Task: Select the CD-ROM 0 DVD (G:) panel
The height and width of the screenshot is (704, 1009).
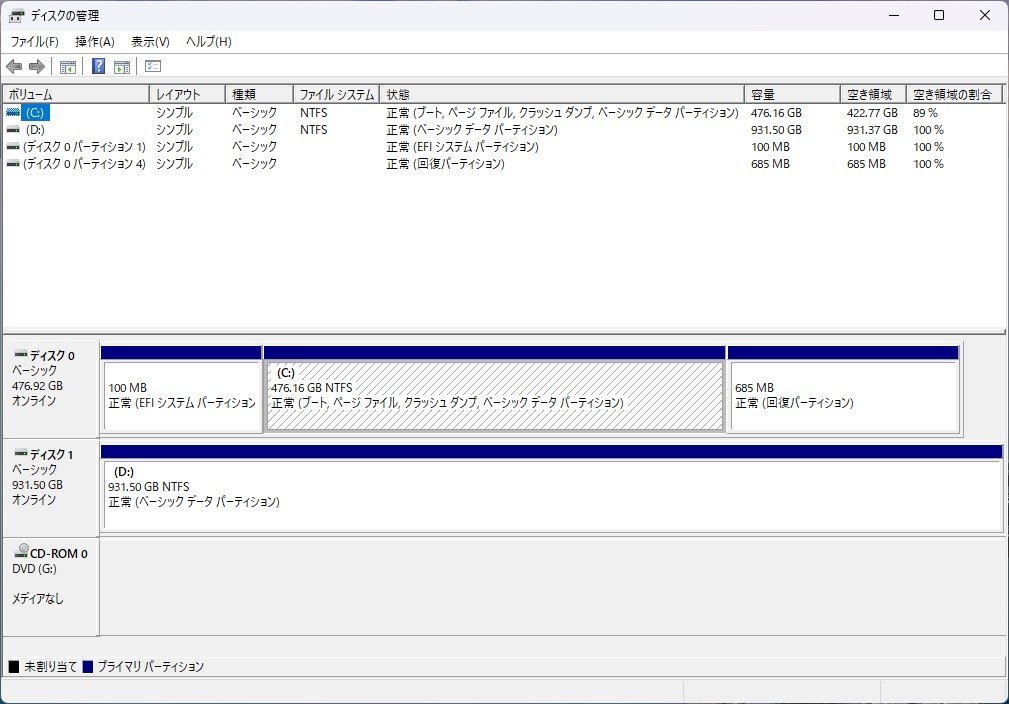Action: pyautogui.click(x=51, y=586)
